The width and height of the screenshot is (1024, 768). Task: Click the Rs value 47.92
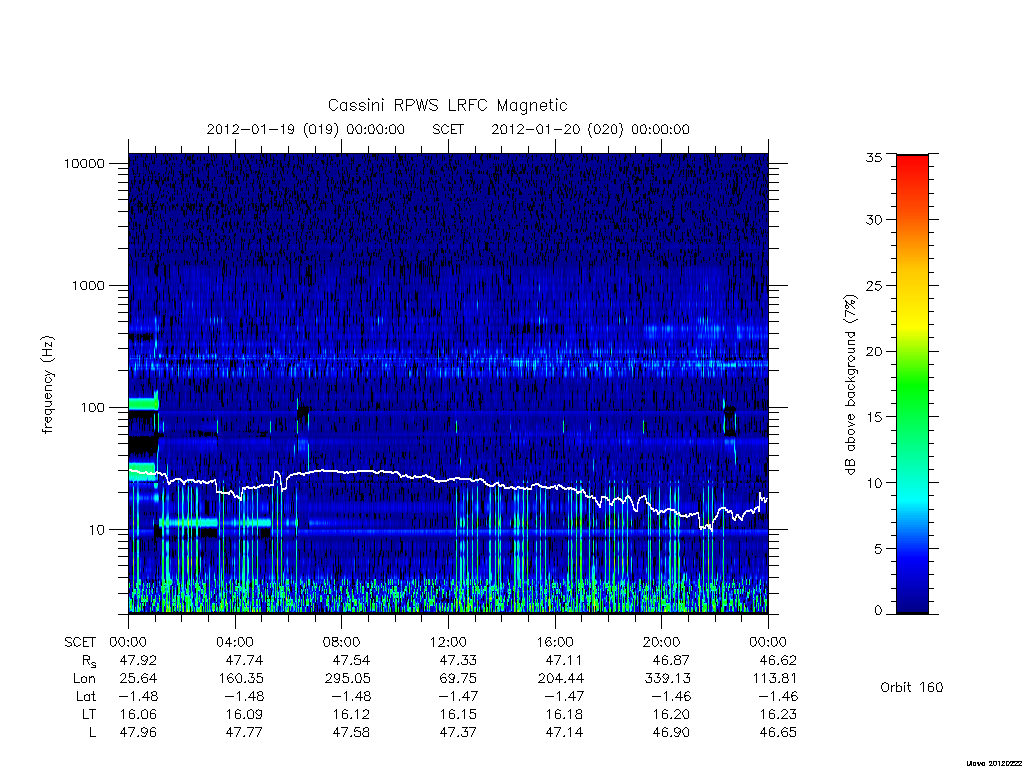(x=138, y=660)
